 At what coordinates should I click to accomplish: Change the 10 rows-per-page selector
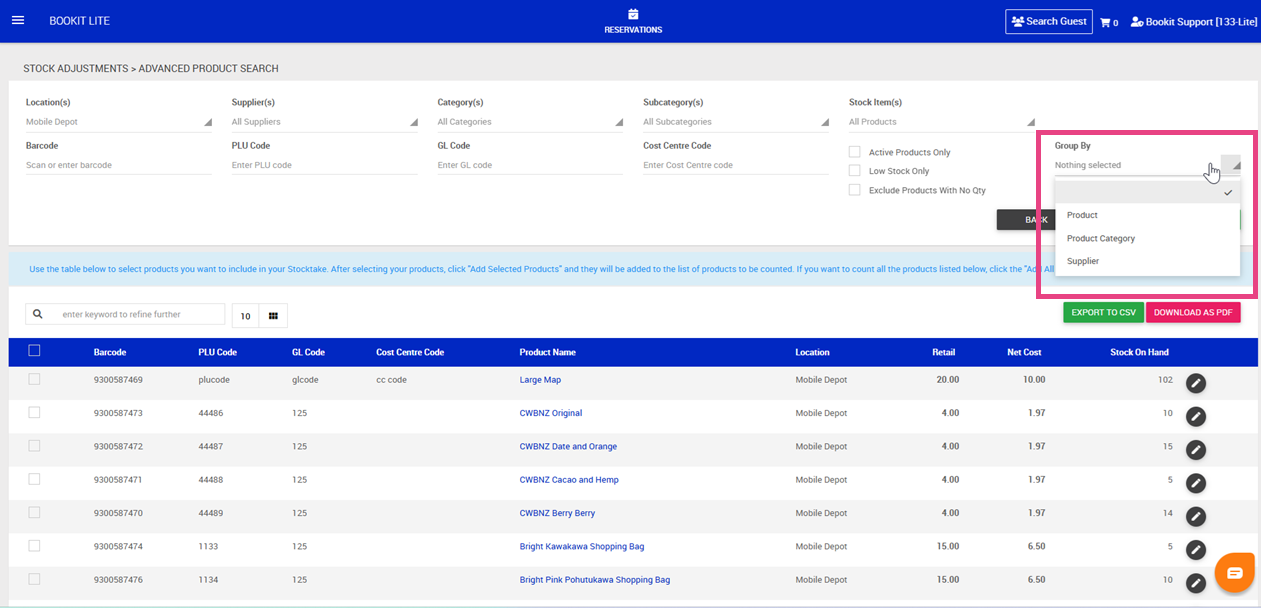[x=245, y=316]
